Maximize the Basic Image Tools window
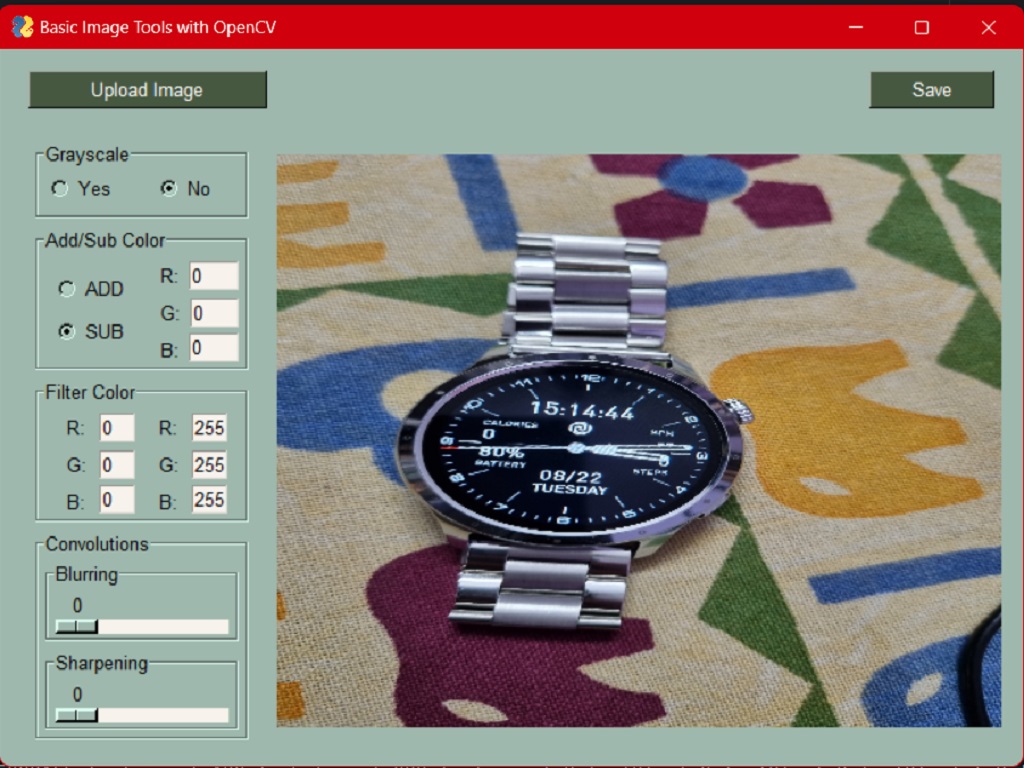Screen dimensions: 1024x768 coord(921,27)
